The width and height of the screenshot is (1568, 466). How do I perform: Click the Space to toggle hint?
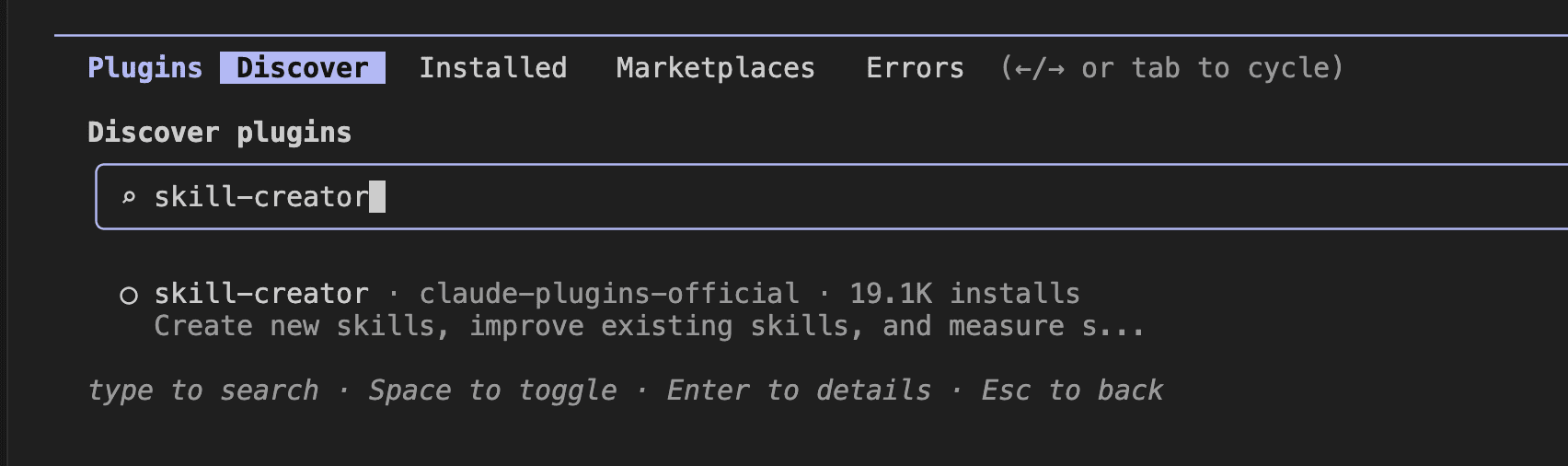click(492, 390)
